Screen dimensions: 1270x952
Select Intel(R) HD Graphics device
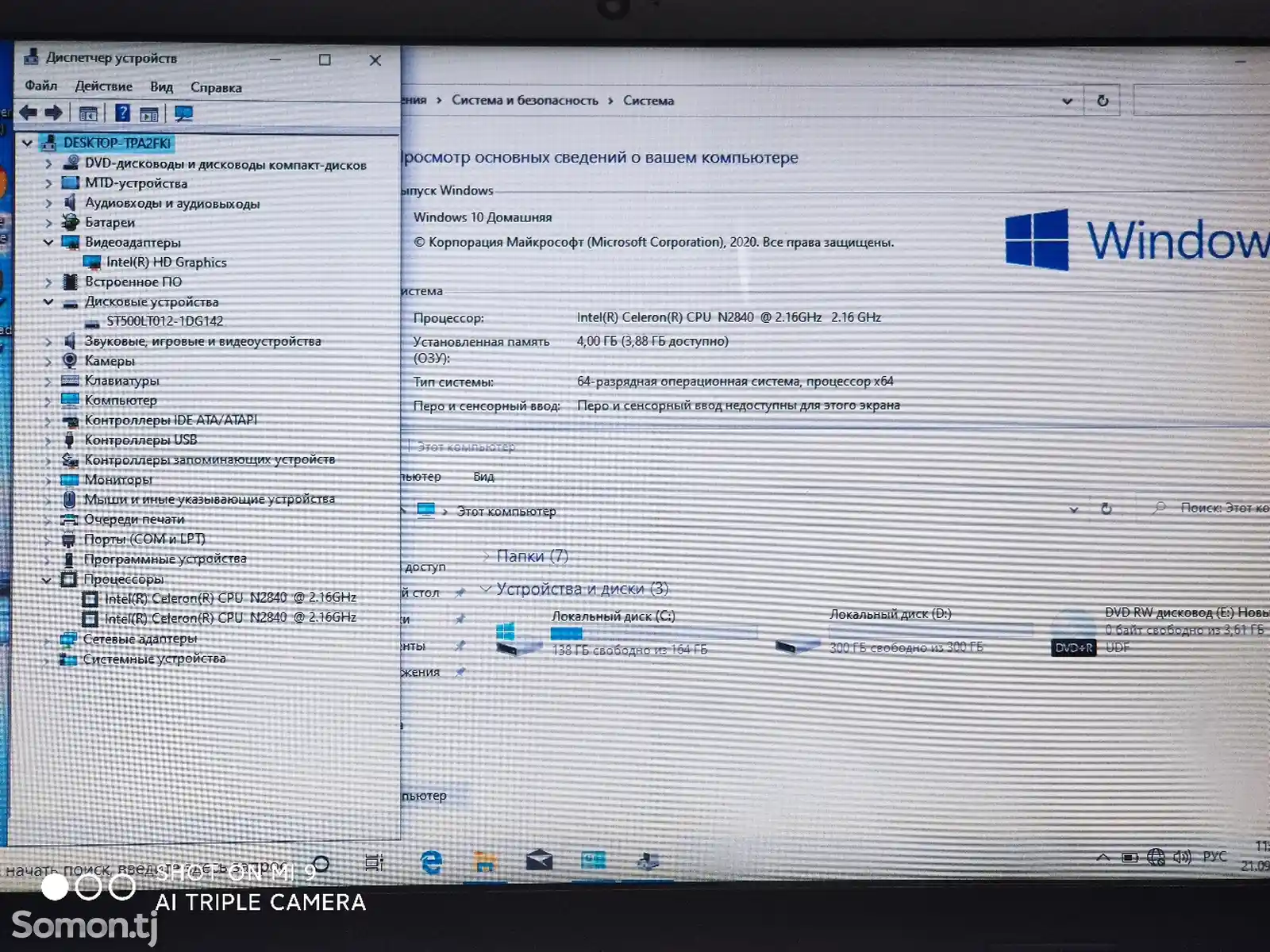[166, 262]
